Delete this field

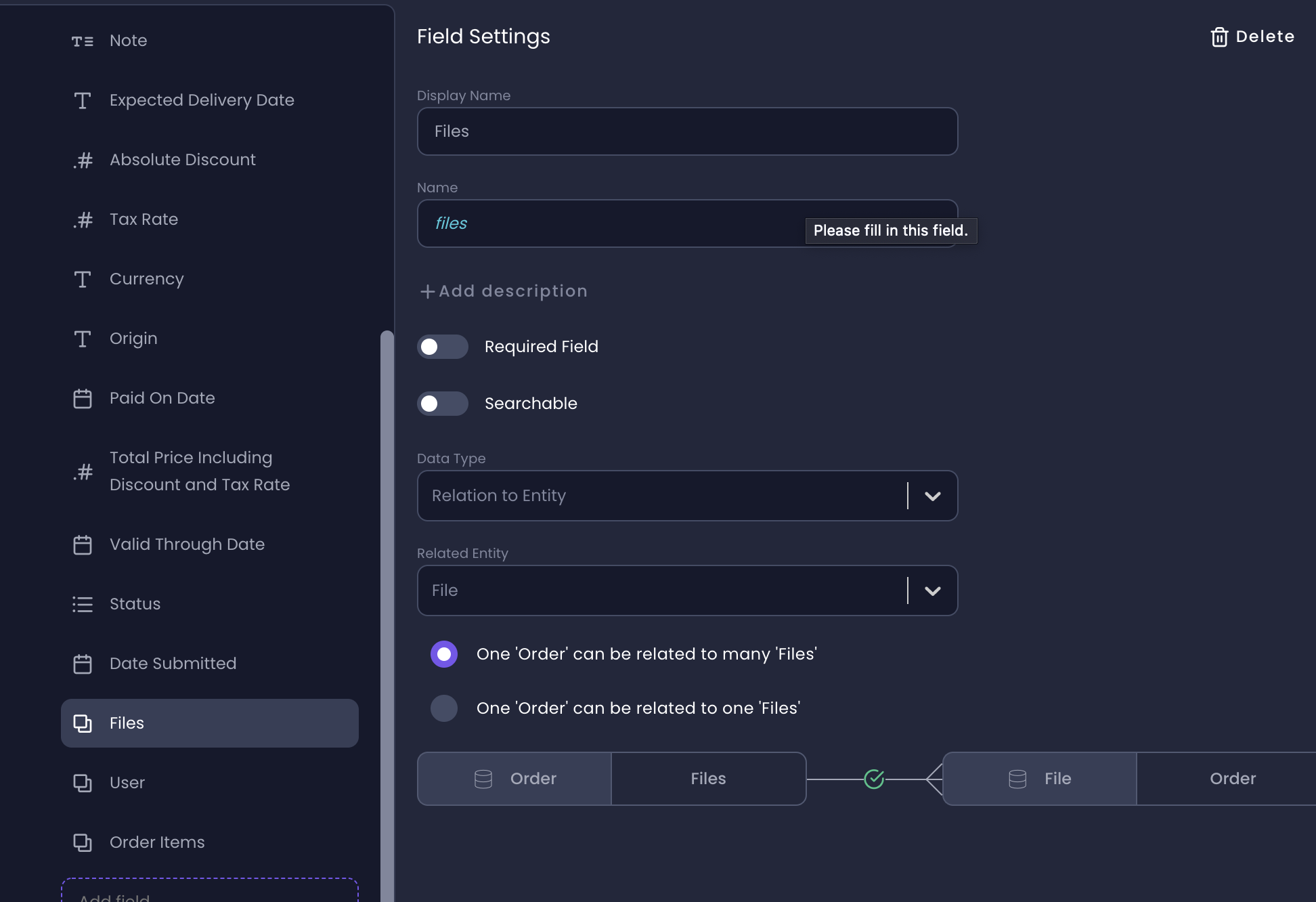(x=1252, y=37)
